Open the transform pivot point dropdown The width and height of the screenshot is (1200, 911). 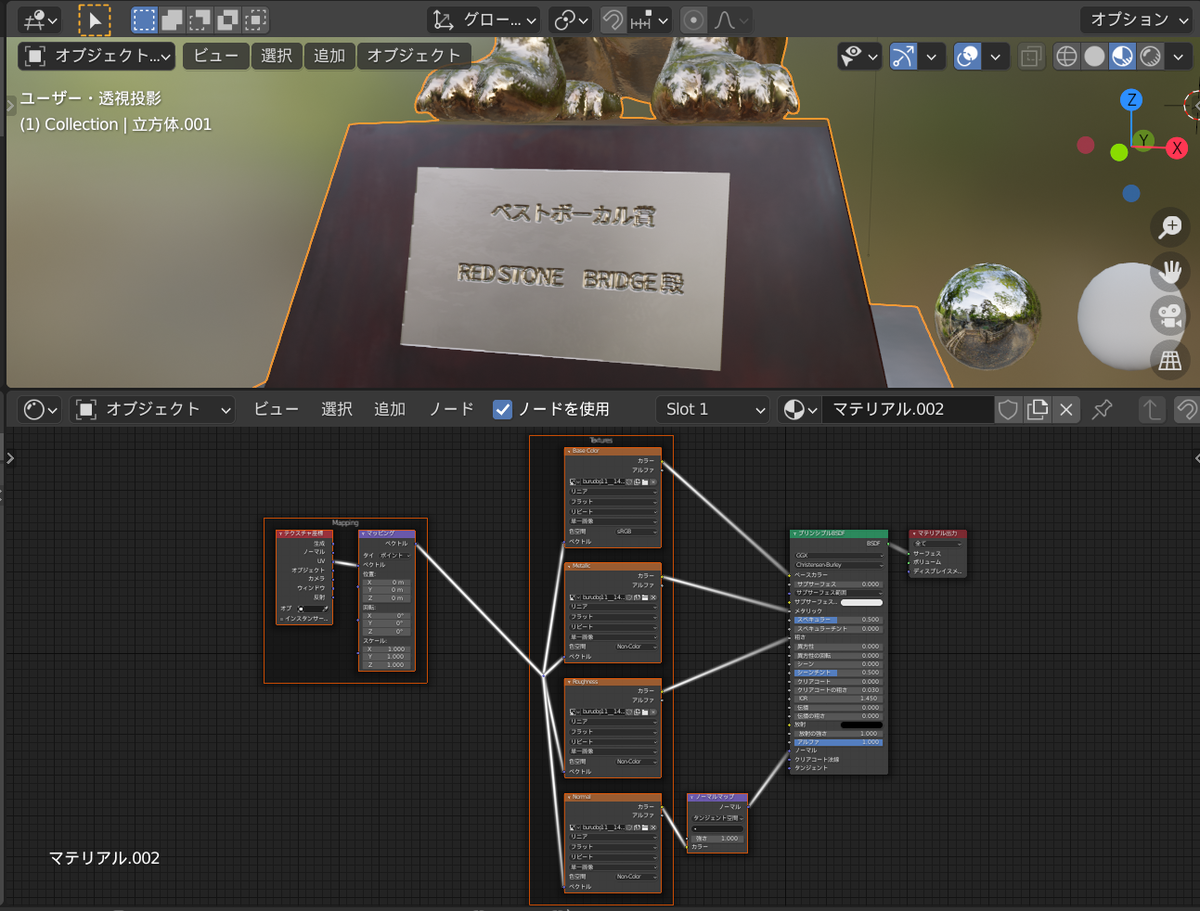(x=571, y=19)
